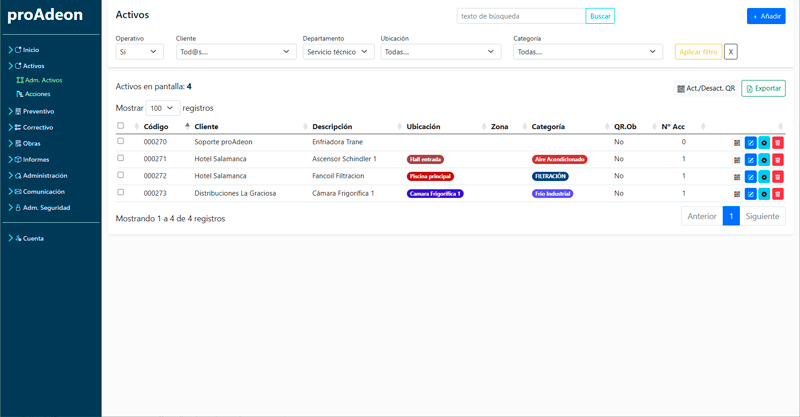Screen dimensions: 800x417
Task: Open the Cliente filter dropdown
Action: tap(236, 52)
